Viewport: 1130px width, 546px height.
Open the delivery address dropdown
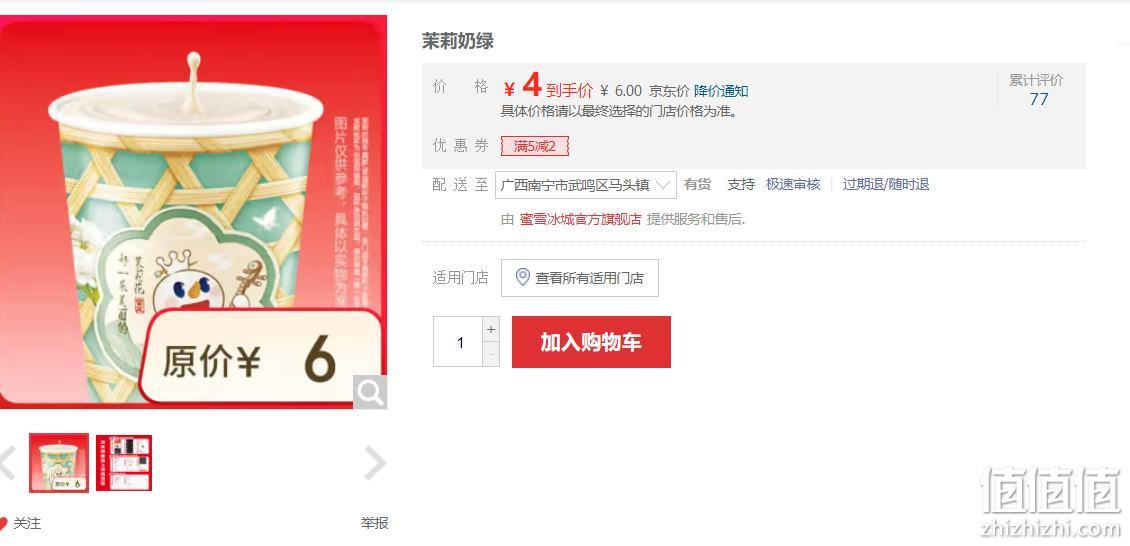click(x=585, y=184)
